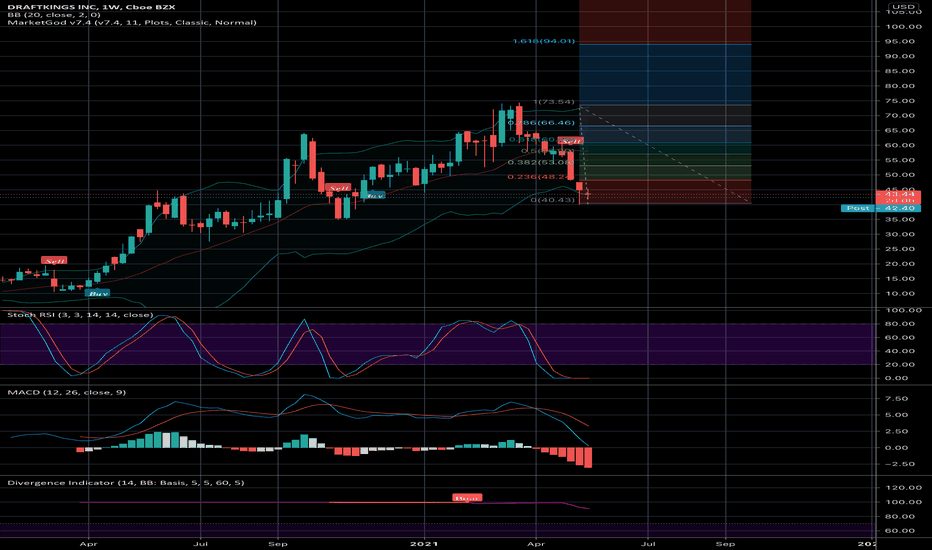
Task: Click the 25.00 price axis label
Action: pyautogui.click(x=900, y=249)
